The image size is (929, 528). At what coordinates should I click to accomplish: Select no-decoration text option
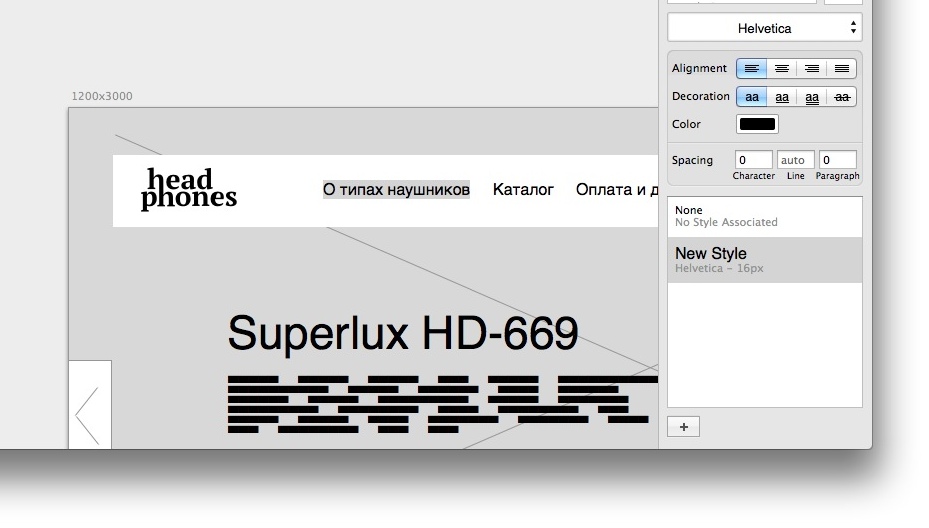coord(751,97)
